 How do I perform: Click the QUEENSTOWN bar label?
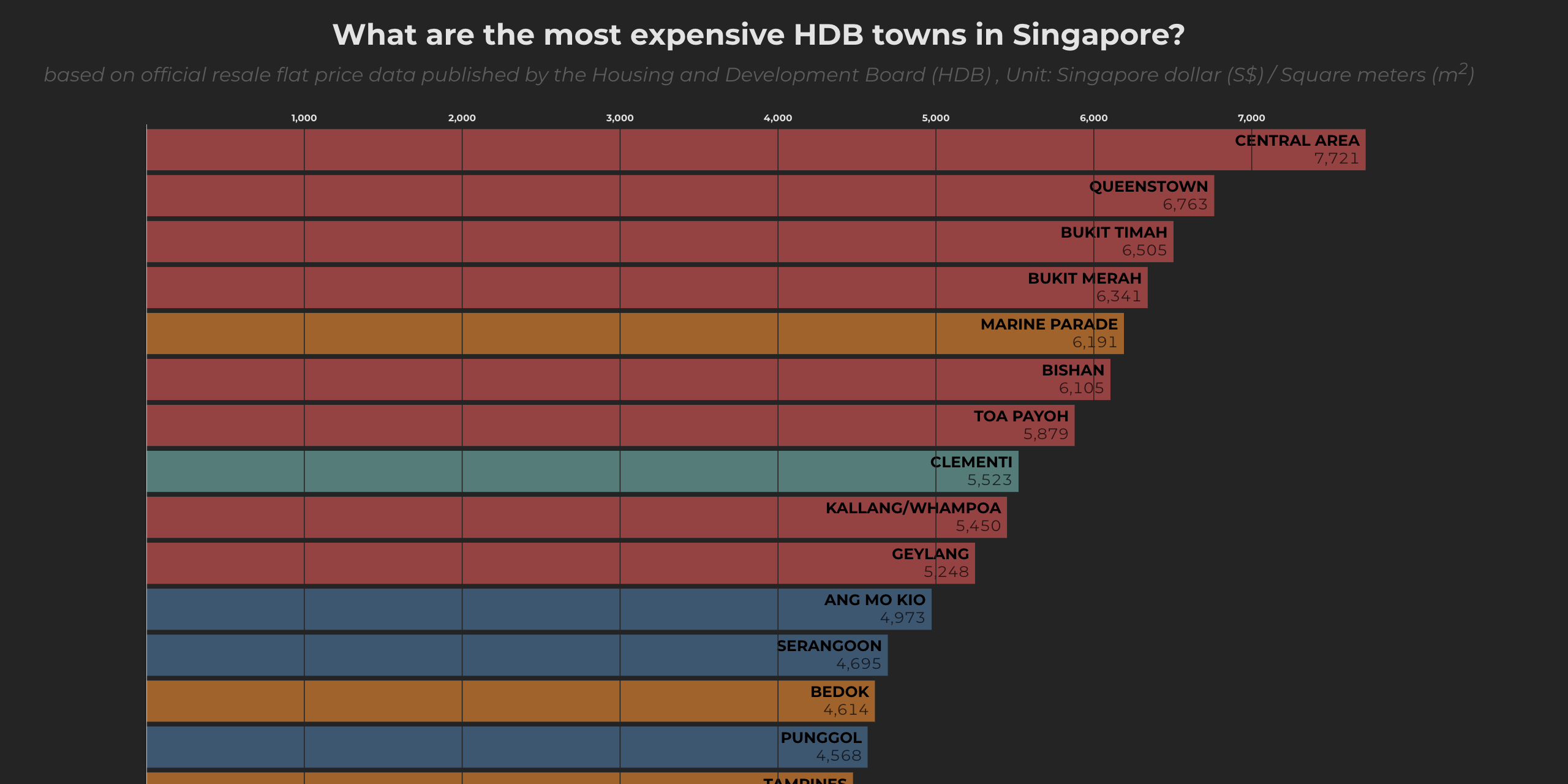point(1148,187)
